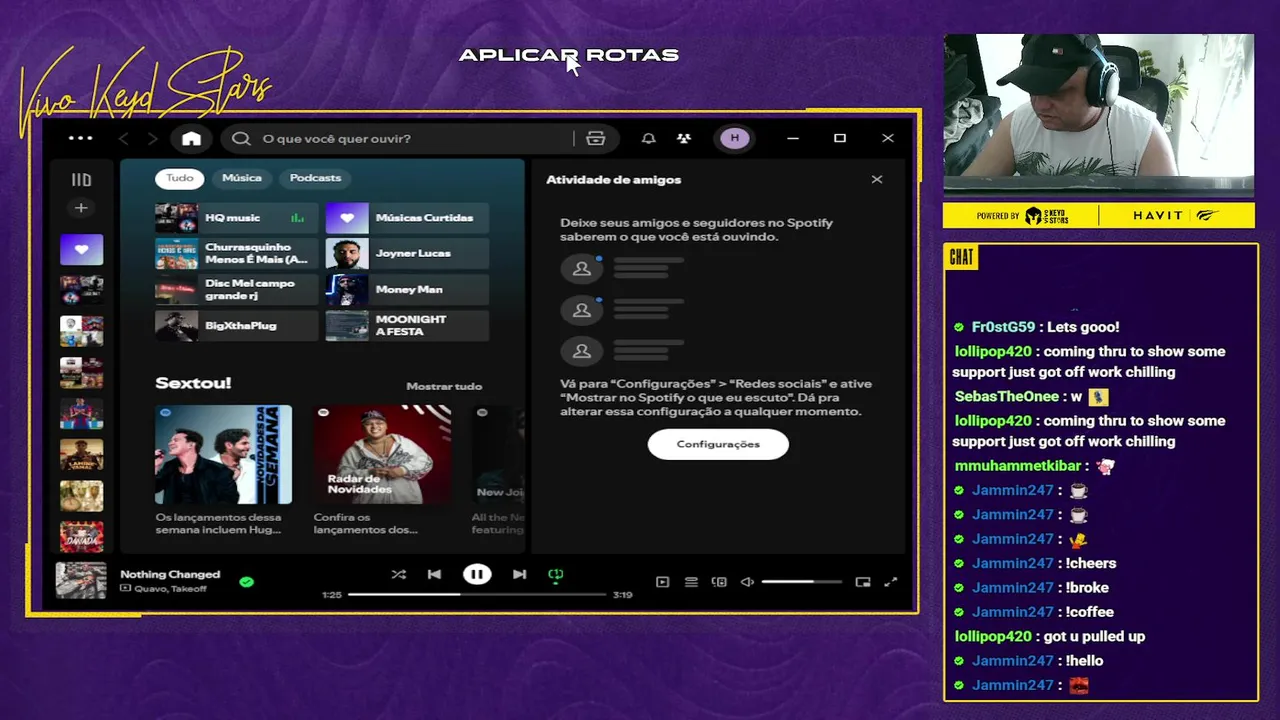The height and width of the screenshot is (720, 1280).
Task: Open the mini player icon
Action: [863, 582]
